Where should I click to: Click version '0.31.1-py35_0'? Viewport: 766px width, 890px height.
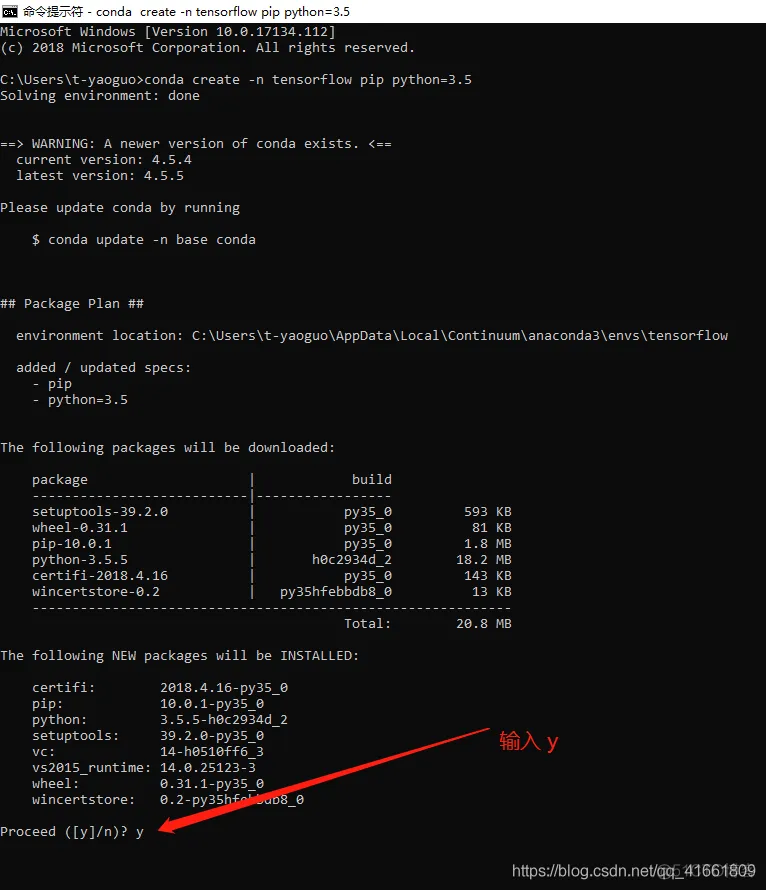pyautogui.click(x=212, y=784)
